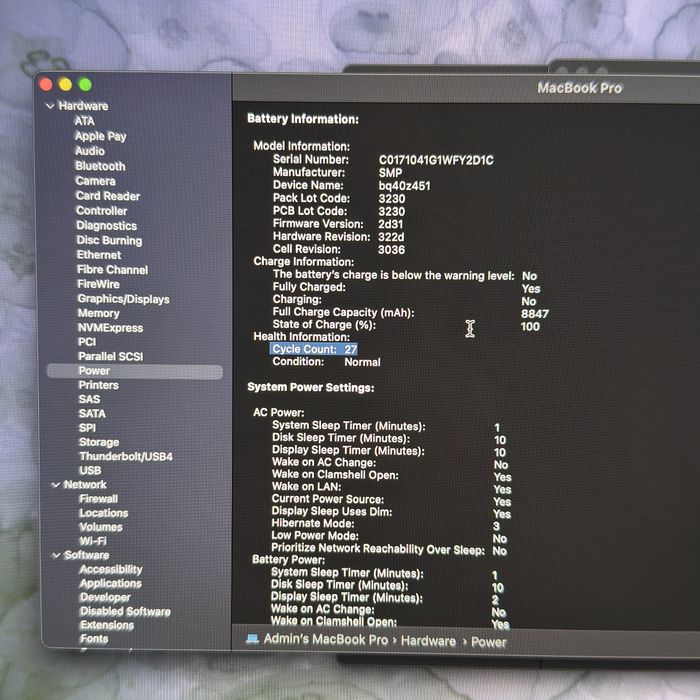Click Software label in sidebar tree

point(87,555)
